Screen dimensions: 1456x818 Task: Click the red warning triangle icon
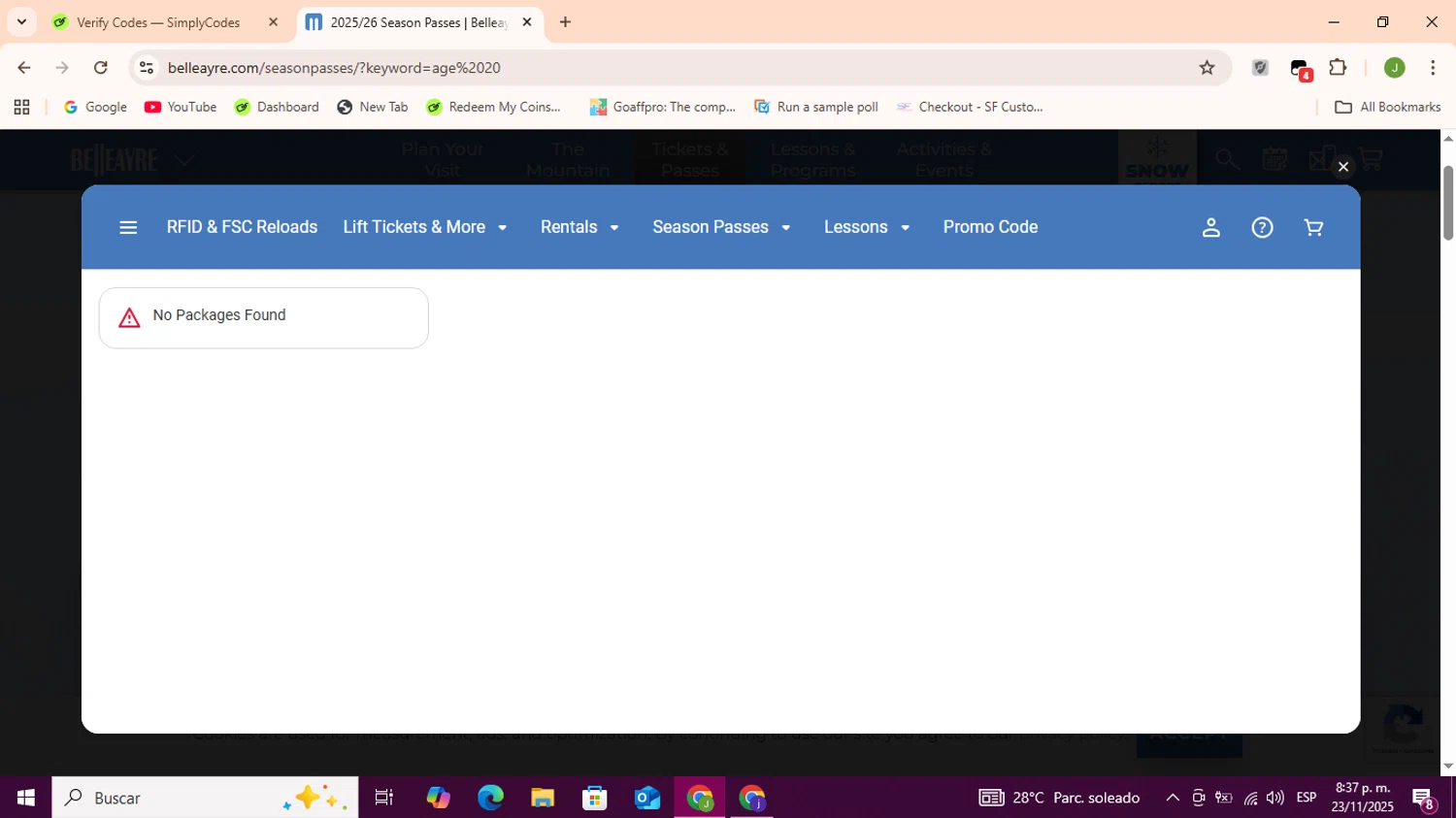coord(129,317)
